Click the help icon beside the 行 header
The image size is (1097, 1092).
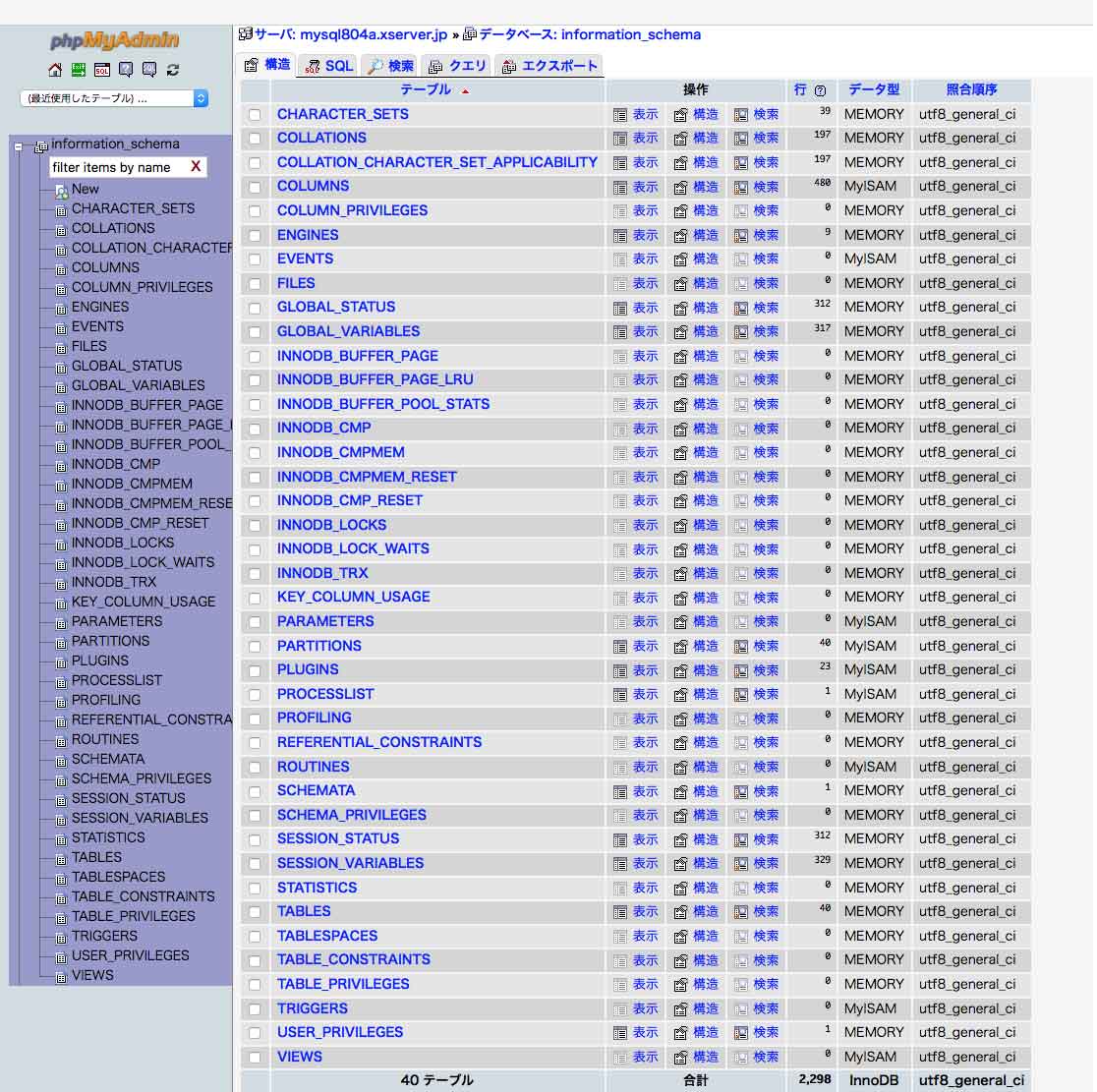point(820,90)
